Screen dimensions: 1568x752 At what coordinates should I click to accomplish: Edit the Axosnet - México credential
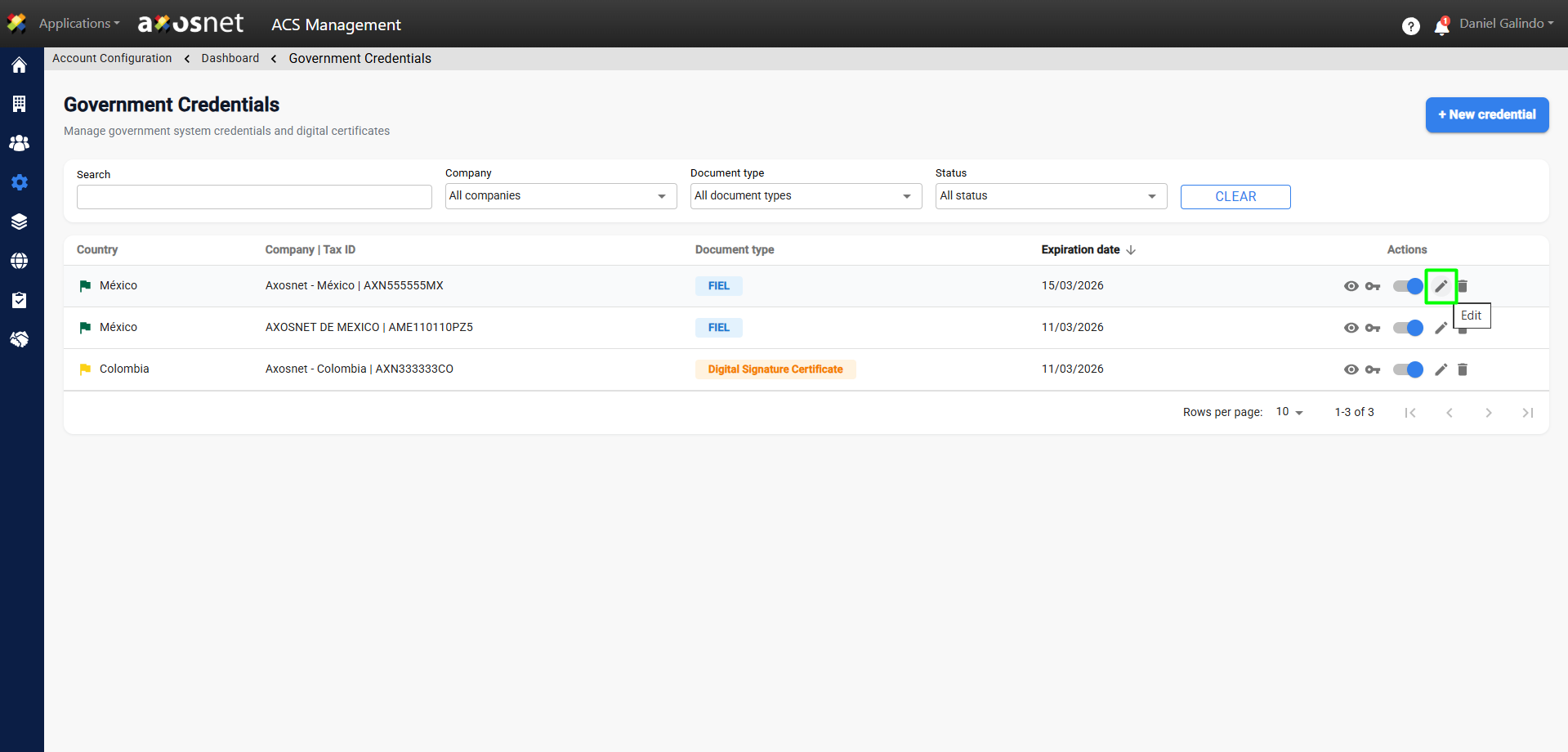1441,286
